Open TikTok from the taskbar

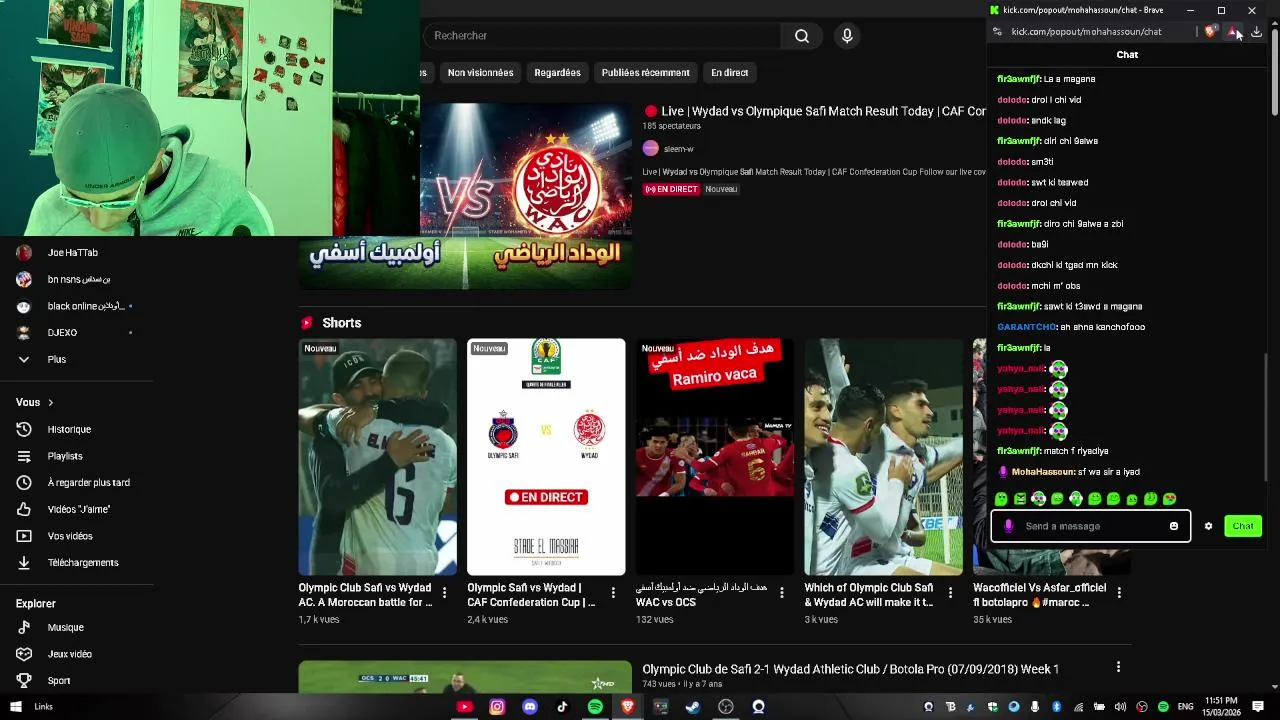pyautogui.click(x=562, y=707)
